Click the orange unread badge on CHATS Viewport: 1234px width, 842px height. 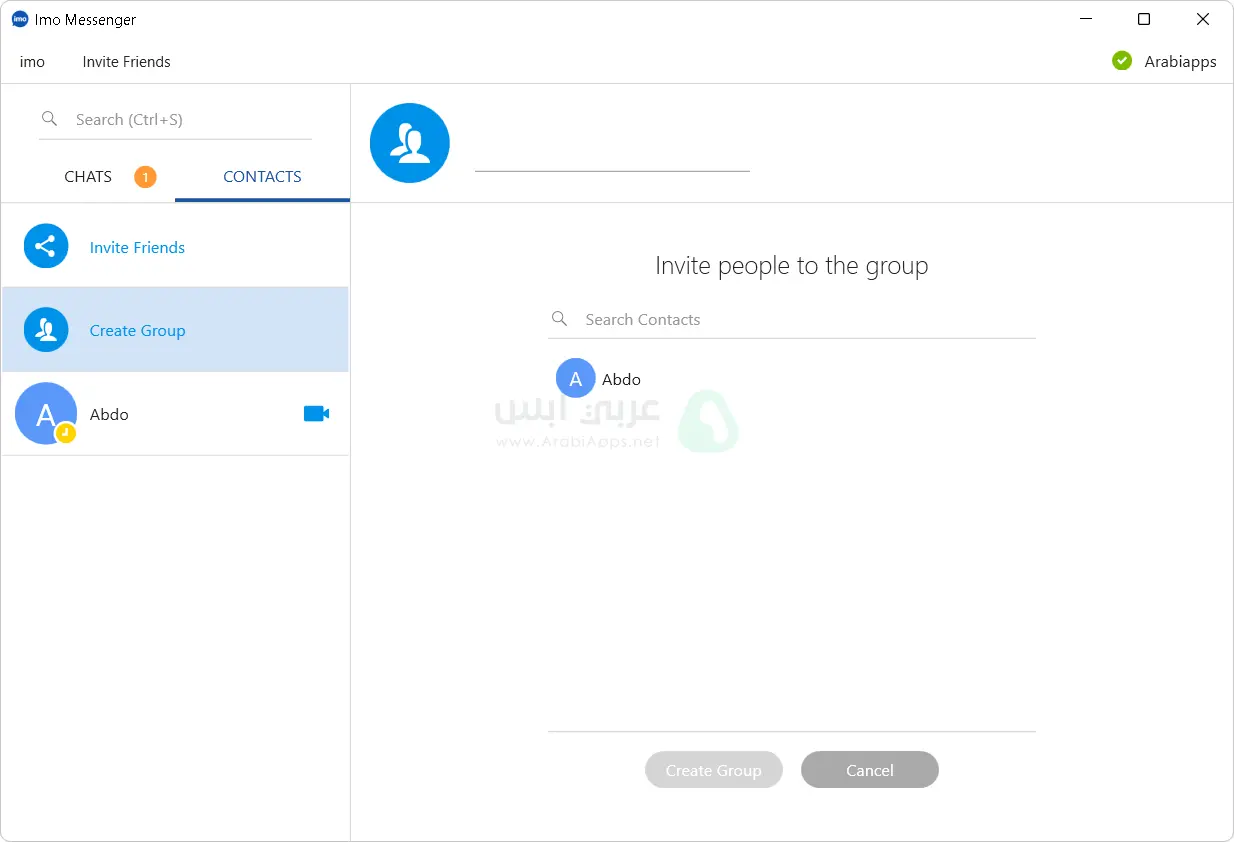(x=145, y=177)
